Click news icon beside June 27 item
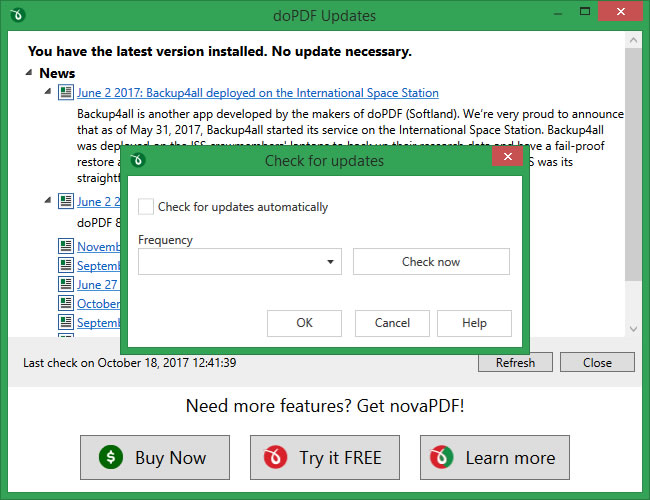Screen dimensions: 650x500 [65, 284]
